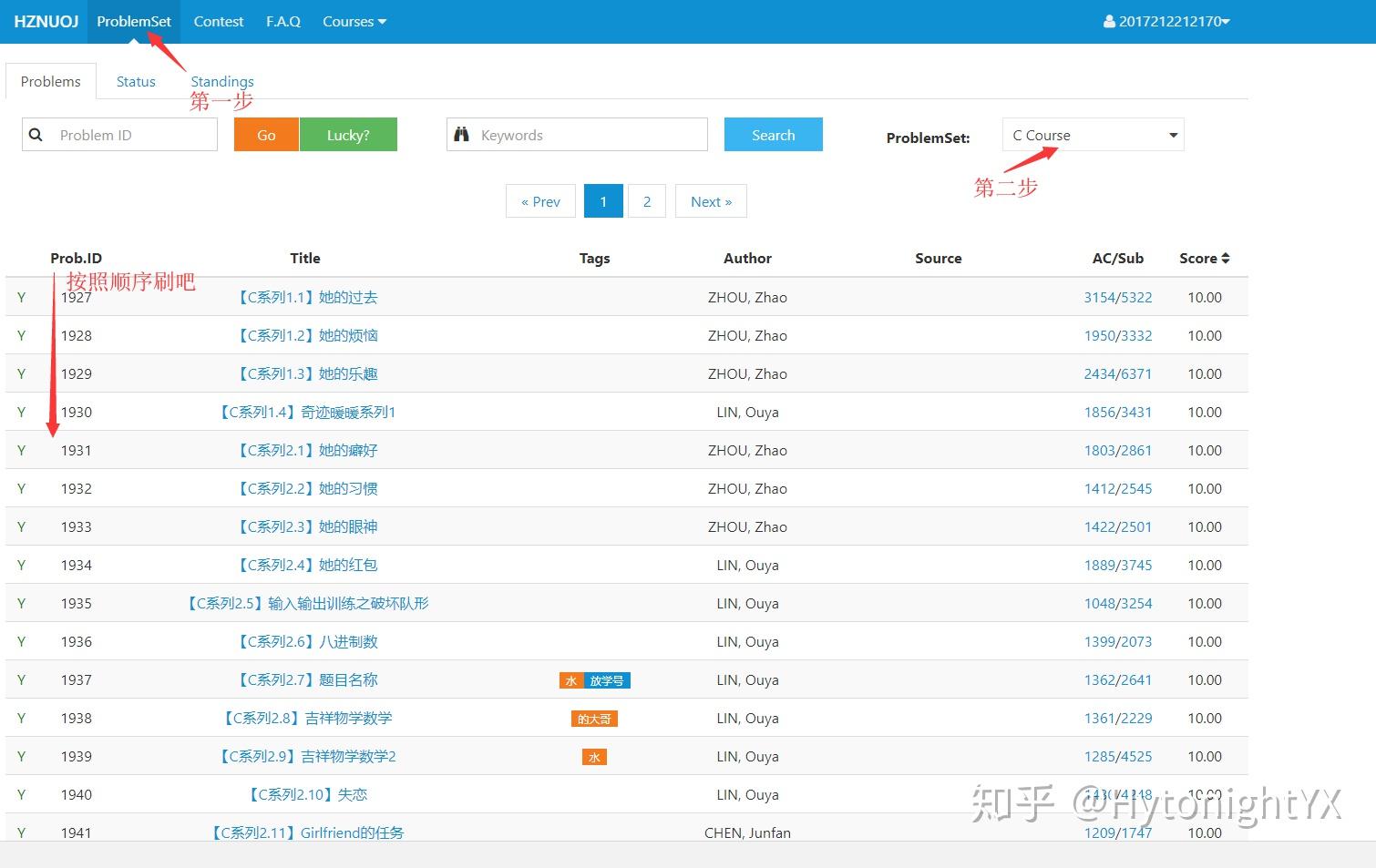Image resolution: width=1376 pixels, height=868 pixels.
Task: Open problem 【C系列1.4】奇迹暖暖系列1
Action: click(x=305, y=413)
